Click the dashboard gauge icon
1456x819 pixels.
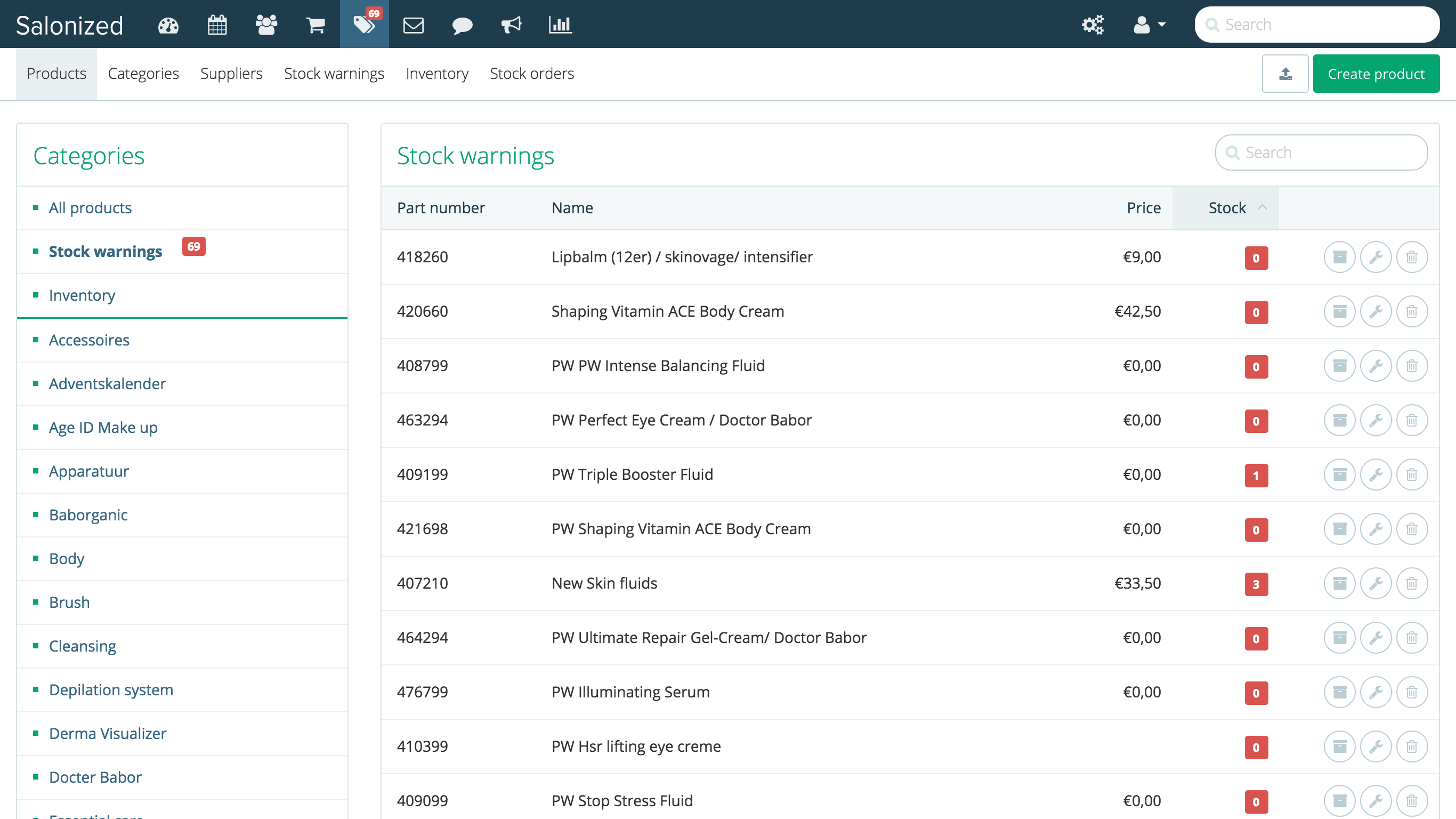168,25
